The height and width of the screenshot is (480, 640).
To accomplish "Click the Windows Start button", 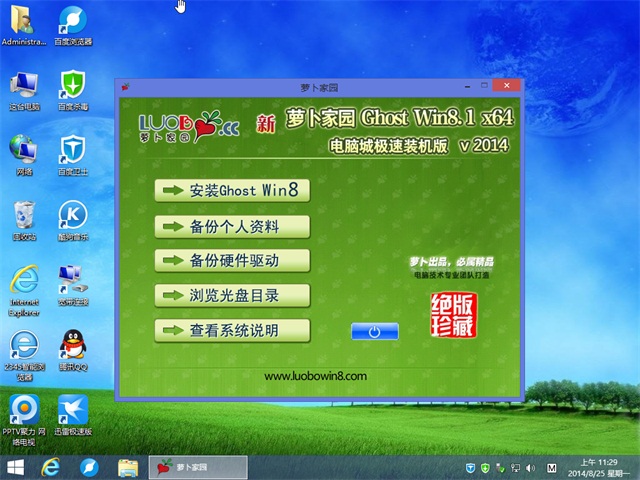I will (x=16, y=467).
